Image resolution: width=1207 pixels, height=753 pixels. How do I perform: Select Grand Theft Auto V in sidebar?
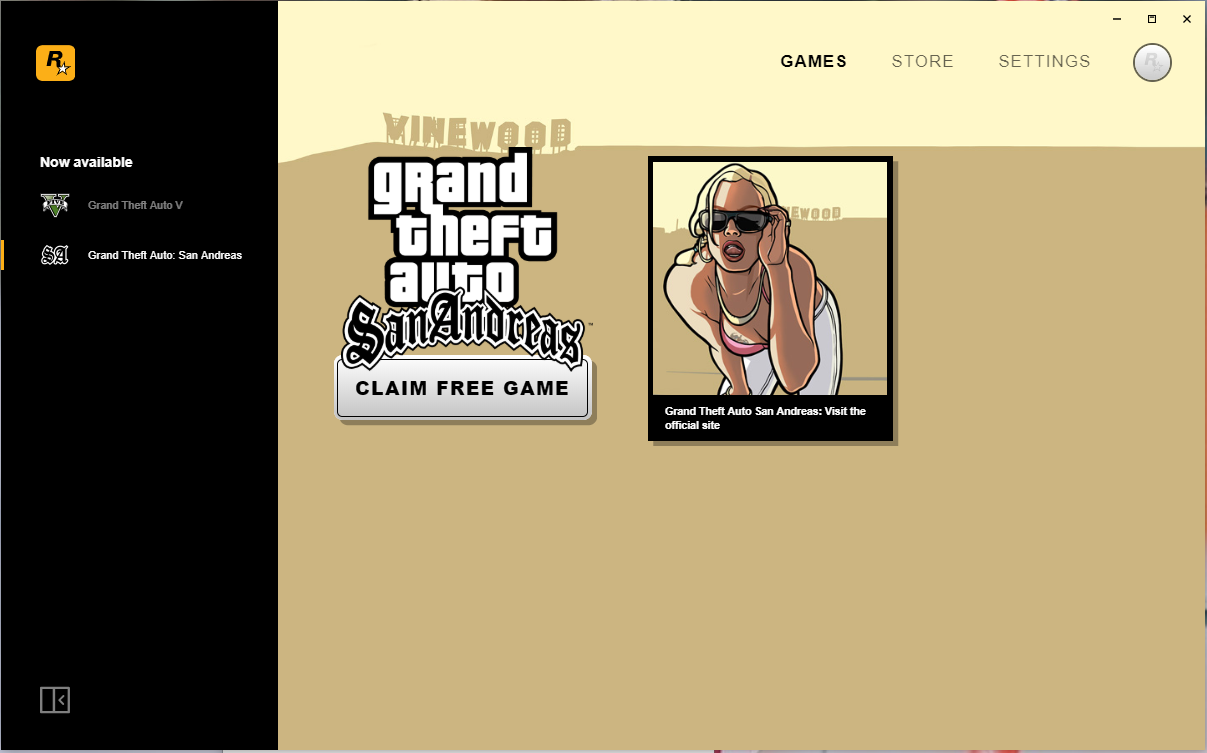(135, 205)
